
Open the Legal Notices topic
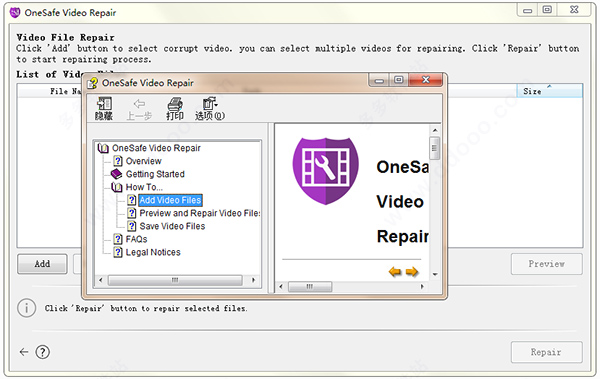[x=153, y=252]
